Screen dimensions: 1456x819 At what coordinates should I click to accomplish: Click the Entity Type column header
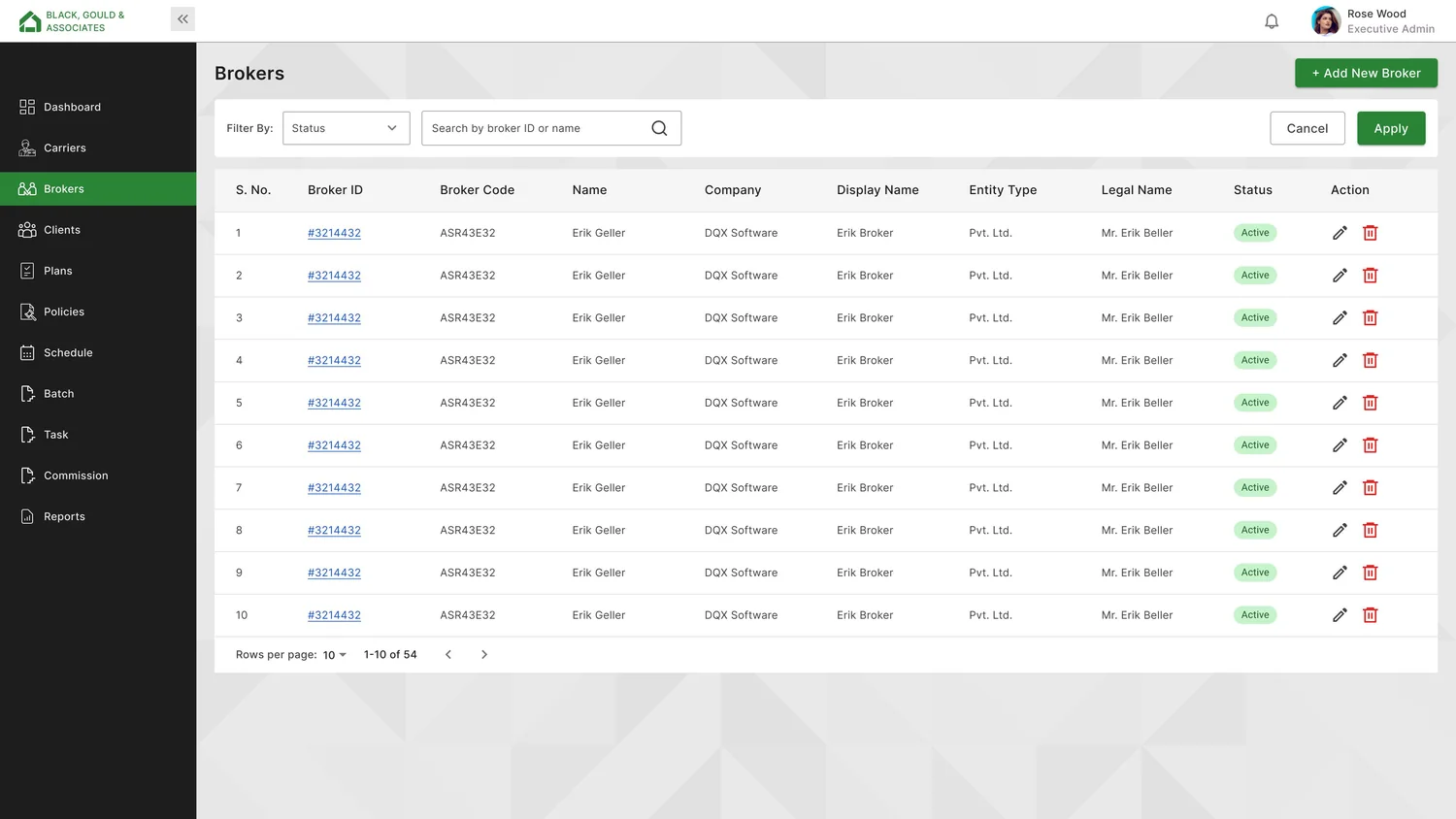point(1003,190)
